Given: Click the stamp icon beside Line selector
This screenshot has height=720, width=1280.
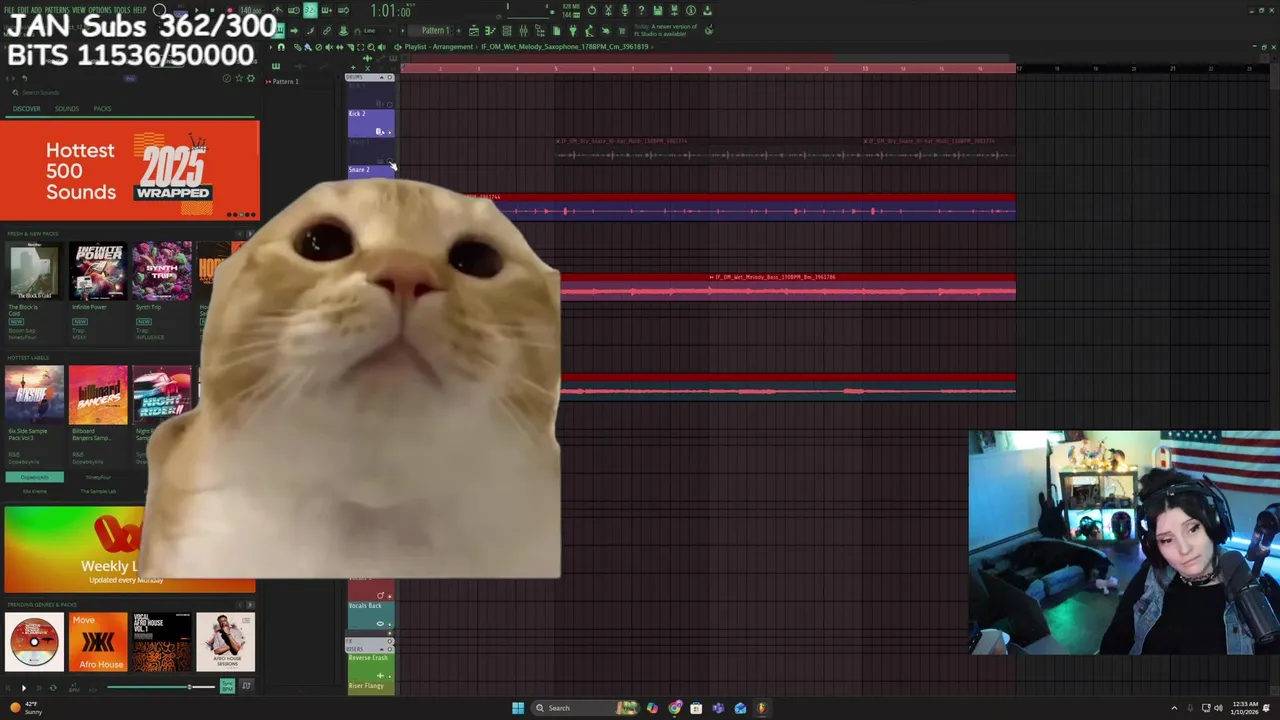Looking at the screenshot, I should point(343,31).
